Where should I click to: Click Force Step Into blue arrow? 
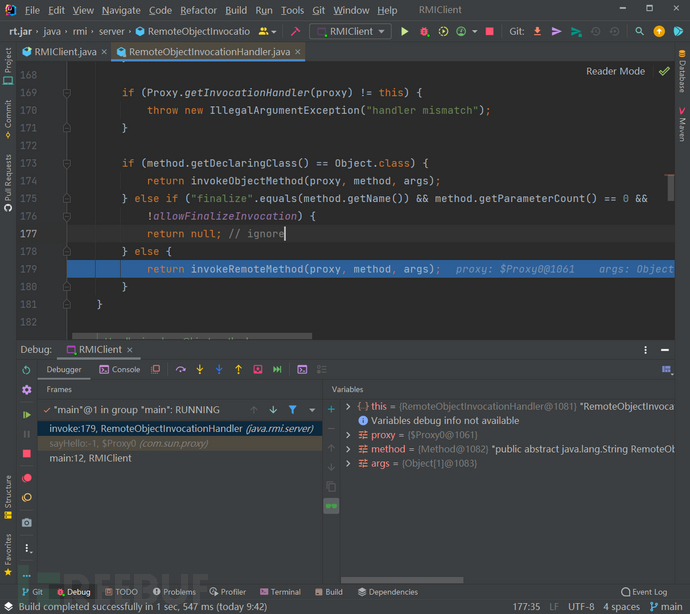219,369
